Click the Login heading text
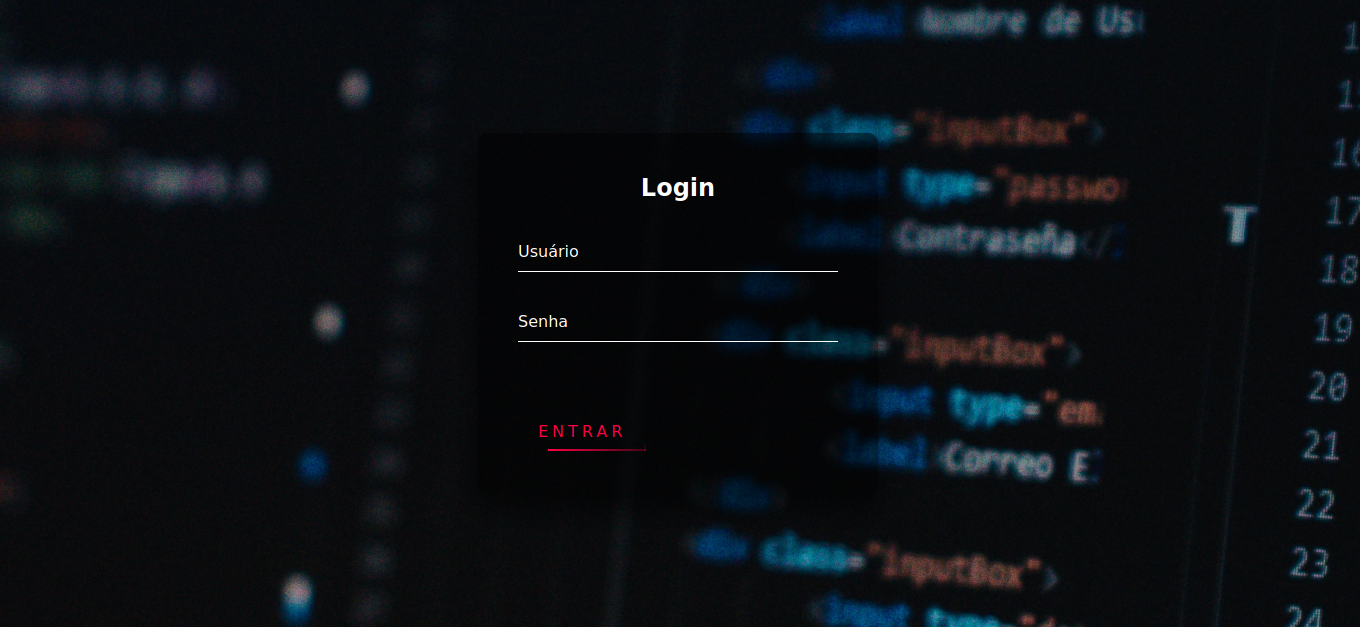Viewport: 1360px width, 627px height. tap(678, 187)
